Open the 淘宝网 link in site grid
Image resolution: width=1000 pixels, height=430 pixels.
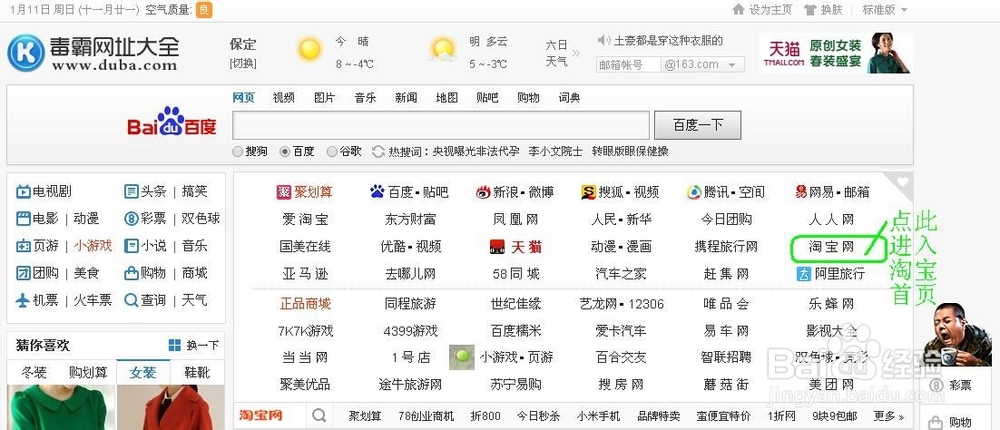(832, 247)
